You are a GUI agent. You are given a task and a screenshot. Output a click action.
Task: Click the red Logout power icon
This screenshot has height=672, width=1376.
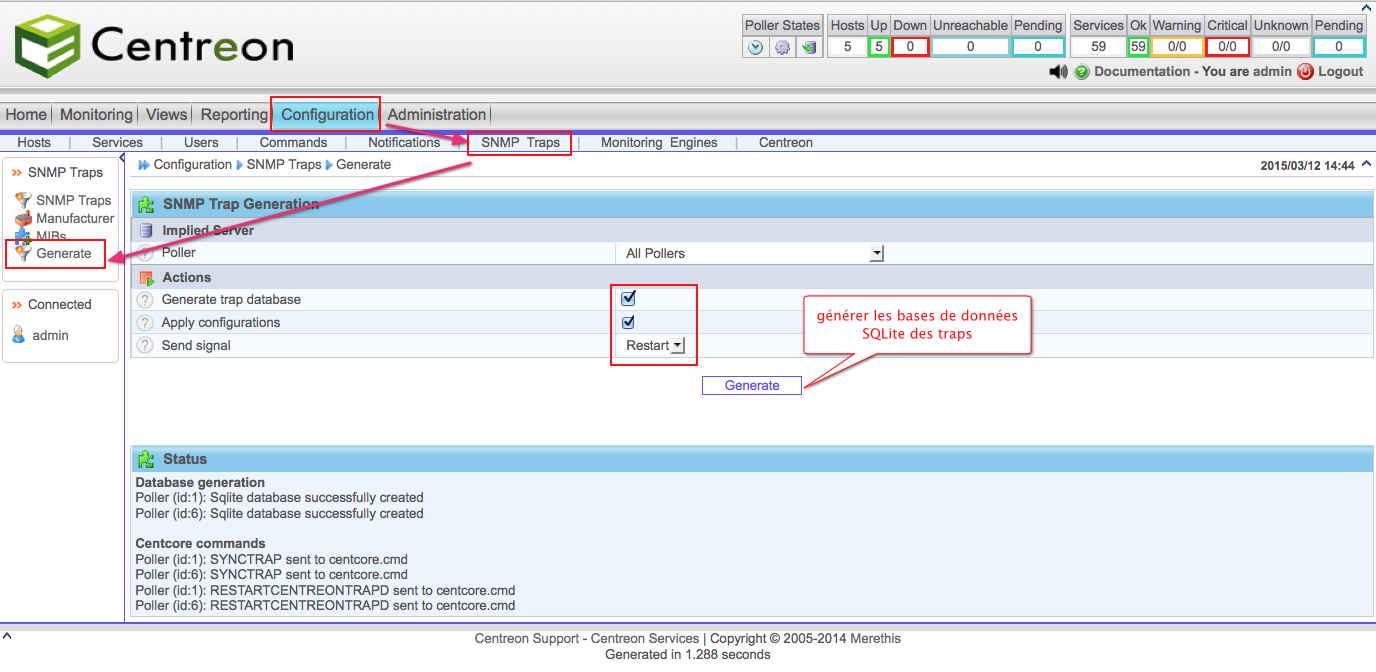tap(1305, 72)
